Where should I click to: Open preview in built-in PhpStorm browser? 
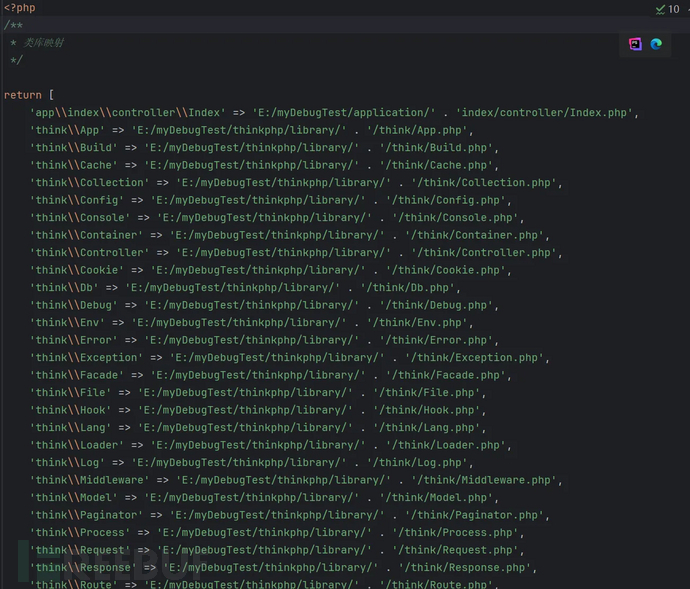635,44
